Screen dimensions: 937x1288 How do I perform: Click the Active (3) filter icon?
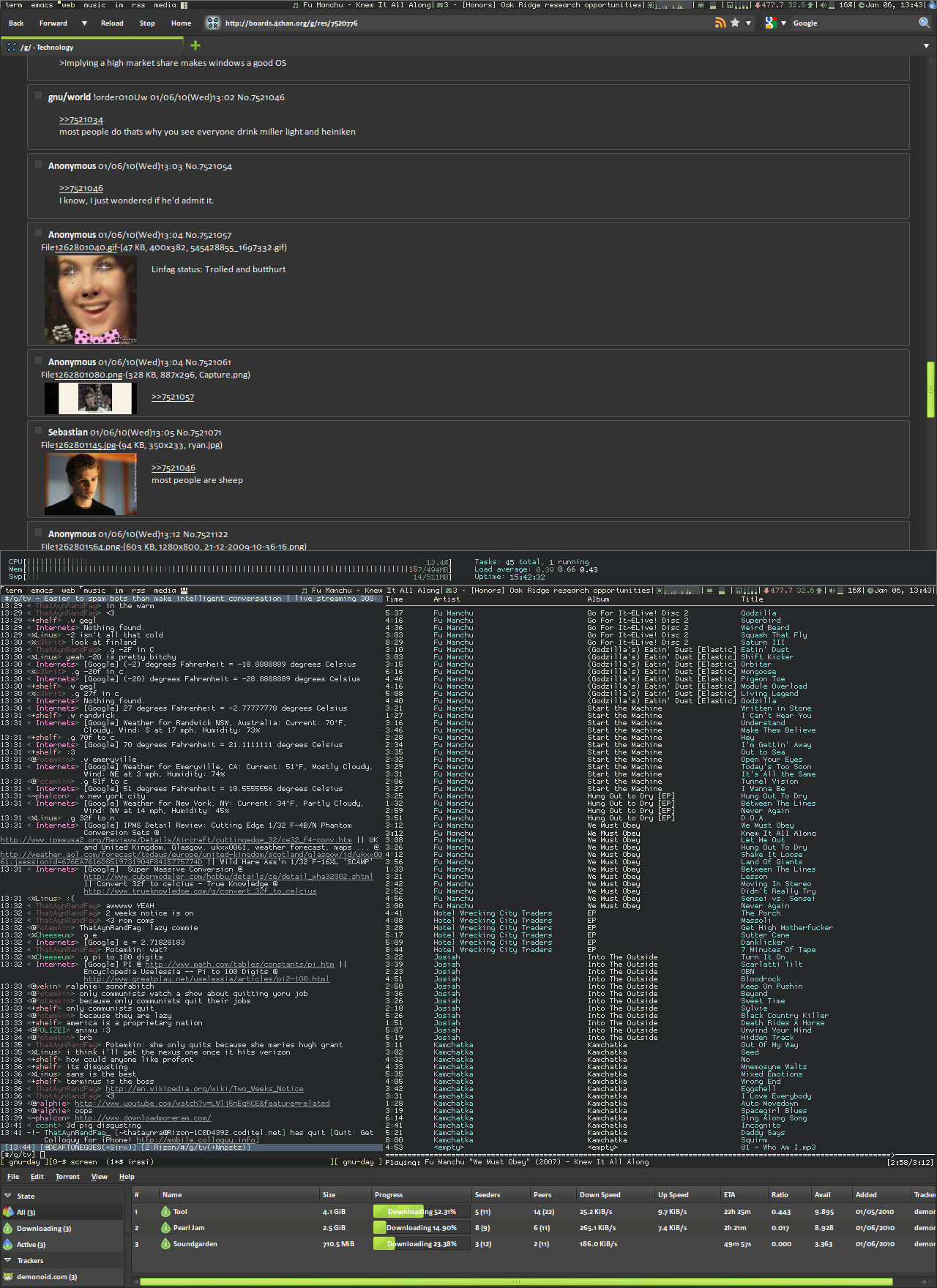(x=9, y=1244)
